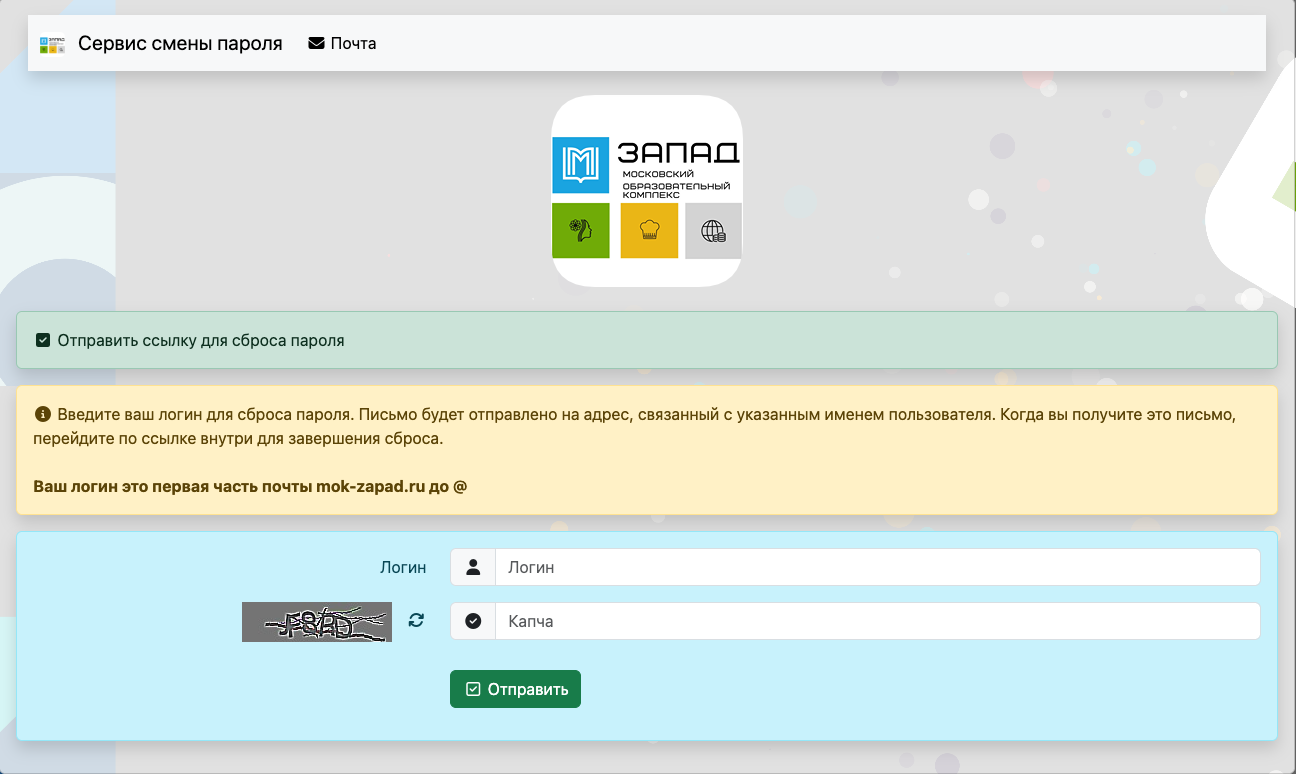Focus the Логин input field
This screenshot has height=774, width=1296.
(x=877, y=567)
